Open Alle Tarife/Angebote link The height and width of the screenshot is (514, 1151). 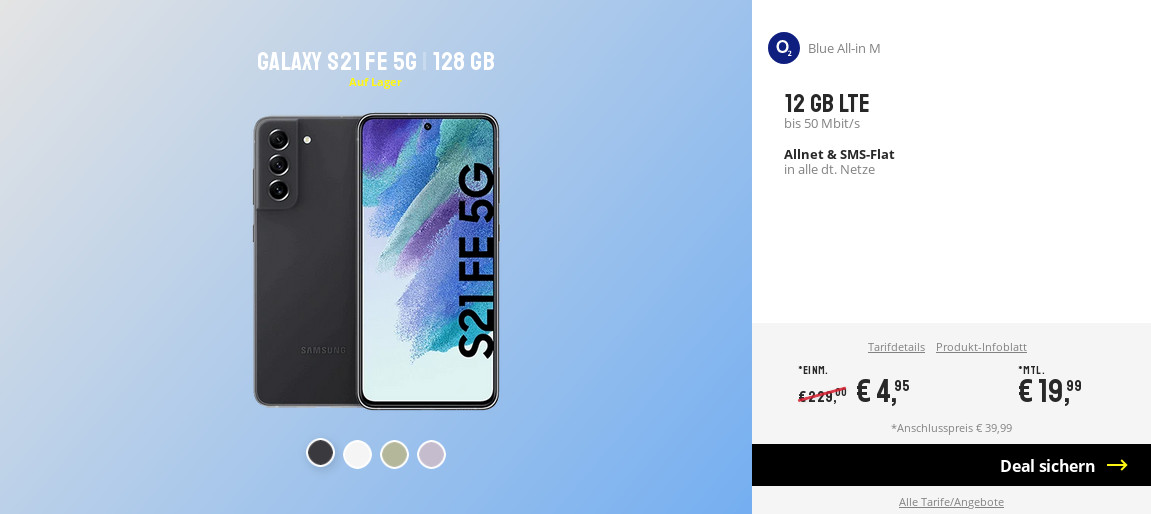[x=951, y=502]
